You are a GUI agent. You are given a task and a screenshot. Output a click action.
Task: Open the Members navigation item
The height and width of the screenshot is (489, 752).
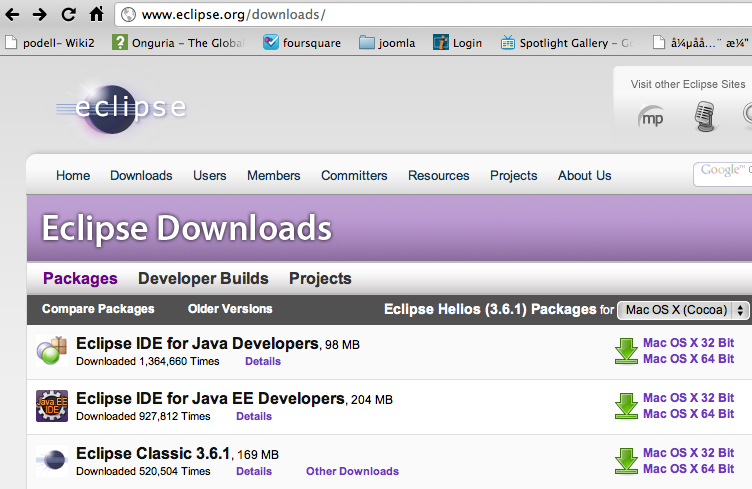tap(273, 175)
